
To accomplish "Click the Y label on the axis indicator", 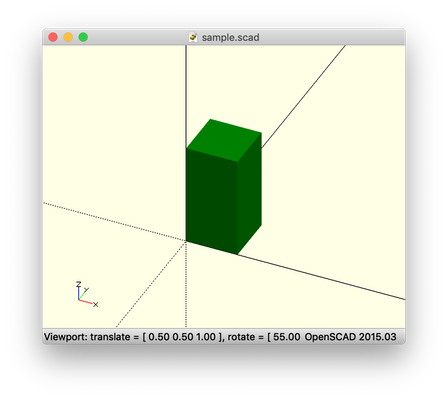I will click(87, 290).
